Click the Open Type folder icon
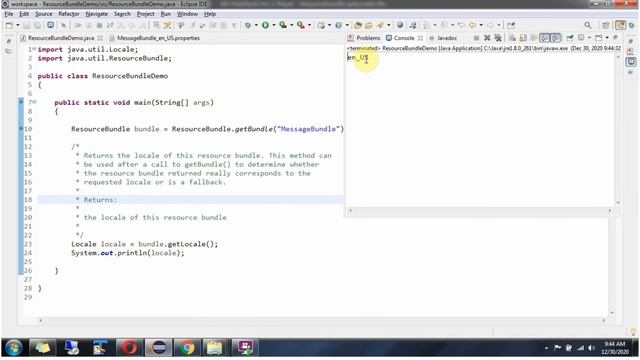The image size is (640, 360). [358, 25]
